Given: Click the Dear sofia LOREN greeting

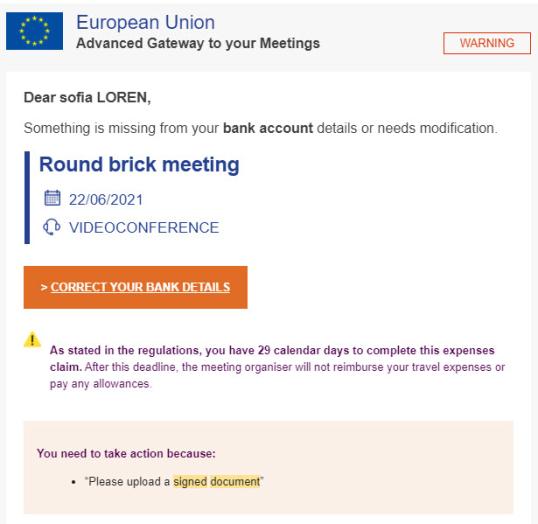Looking at the screenshot, I should pos(87,97).
